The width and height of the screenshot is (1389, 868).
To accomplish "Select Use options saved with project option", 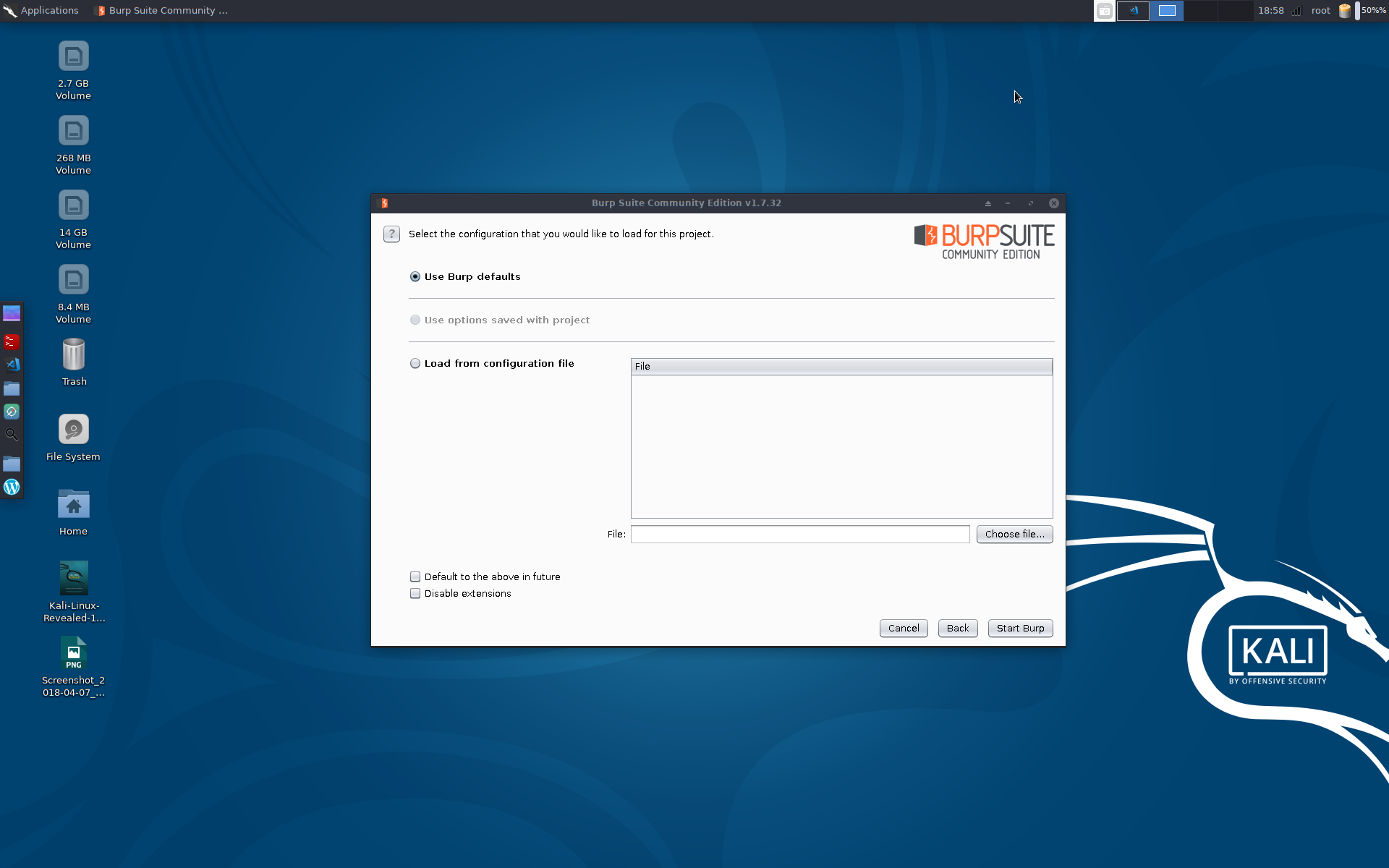I will click(x=415, y=320).
